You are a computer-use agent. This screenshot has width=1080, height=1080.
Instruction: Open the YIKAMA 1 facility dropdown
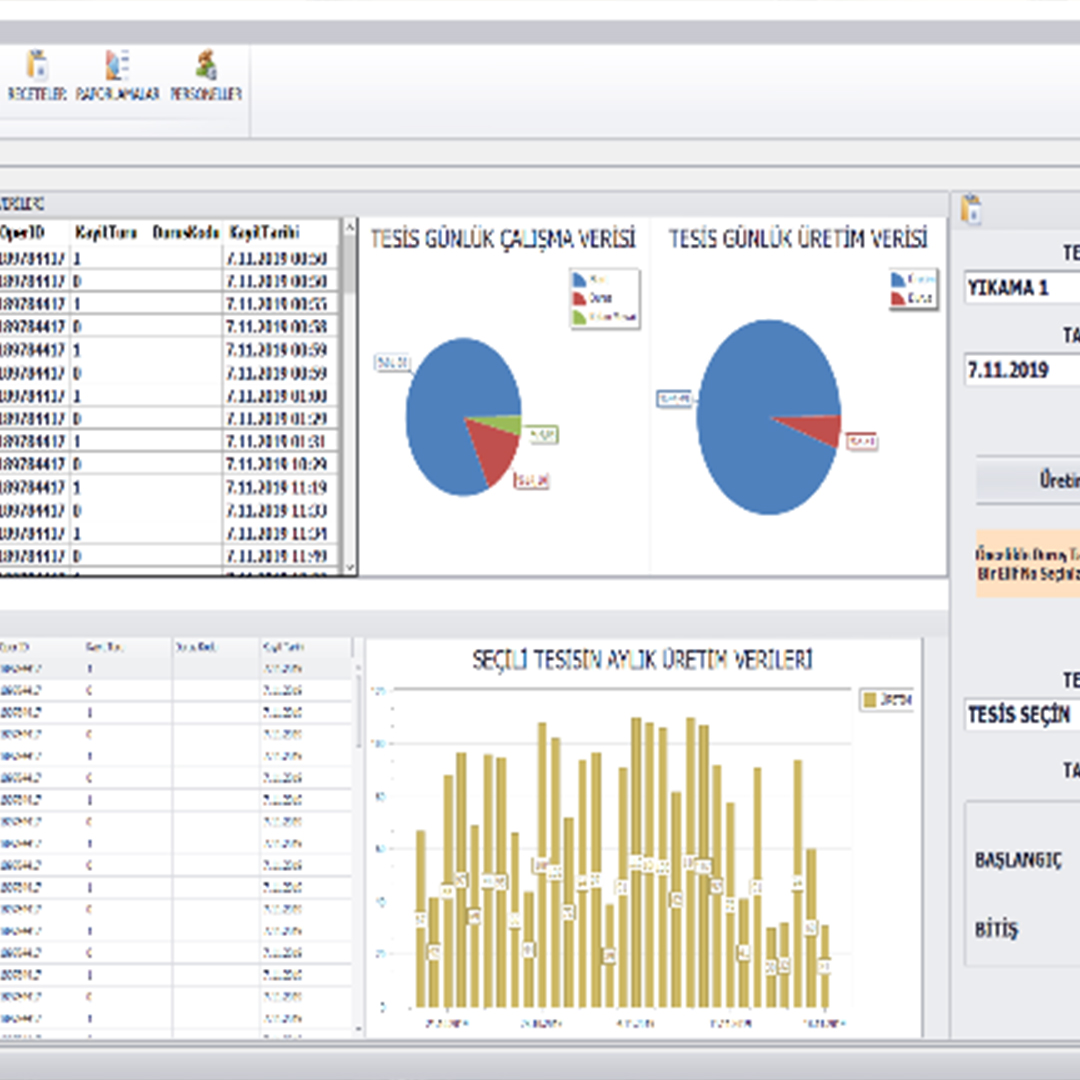click(1020, 289)
